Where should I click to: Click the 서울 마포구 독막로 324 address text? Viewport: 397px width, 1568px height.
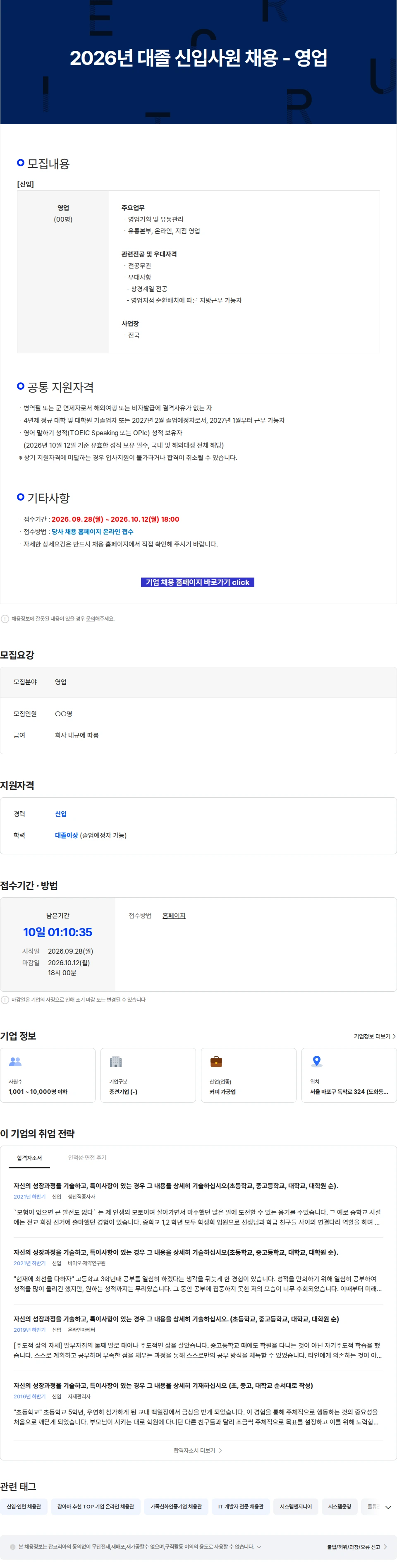349,1091
